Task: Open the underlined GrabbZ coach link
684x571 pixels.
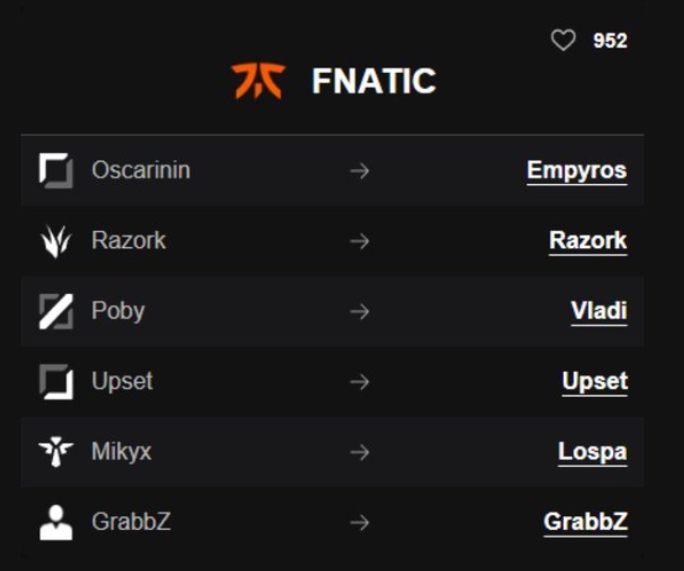Action: click(x=585, y=522)
